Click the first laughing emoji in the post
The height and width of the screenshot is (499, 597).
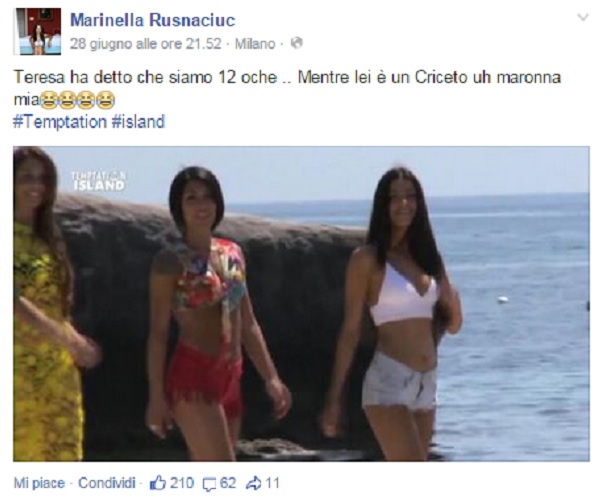tap(48, 100)
